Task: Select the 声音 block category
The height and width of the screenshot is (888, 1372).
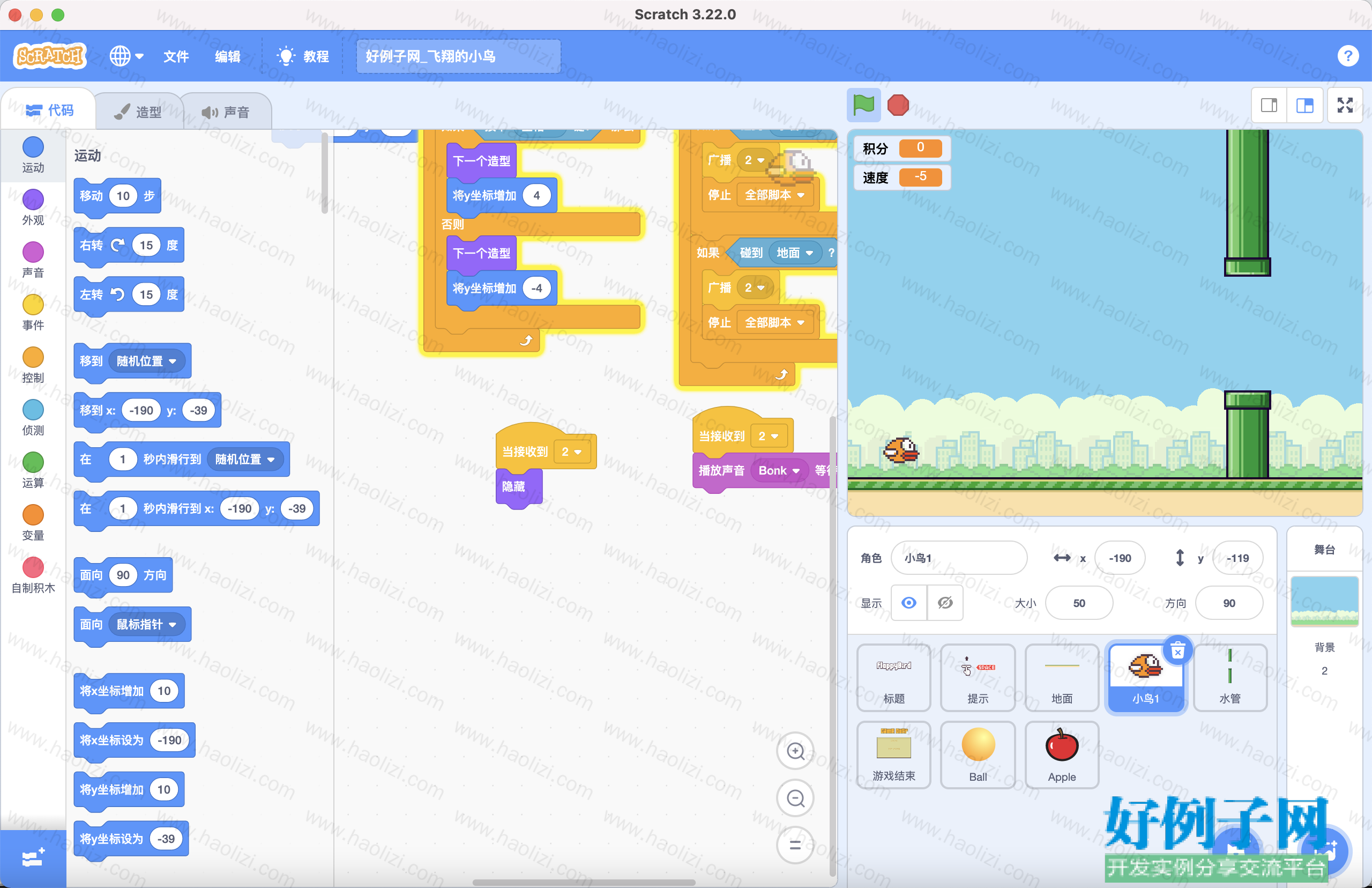Action: (33, 260)
